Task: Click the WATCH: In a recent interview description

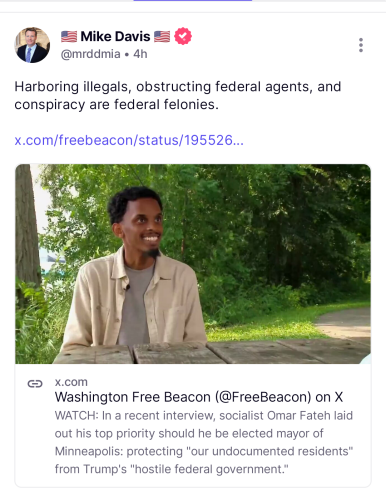Action: [x=204, y=442]
